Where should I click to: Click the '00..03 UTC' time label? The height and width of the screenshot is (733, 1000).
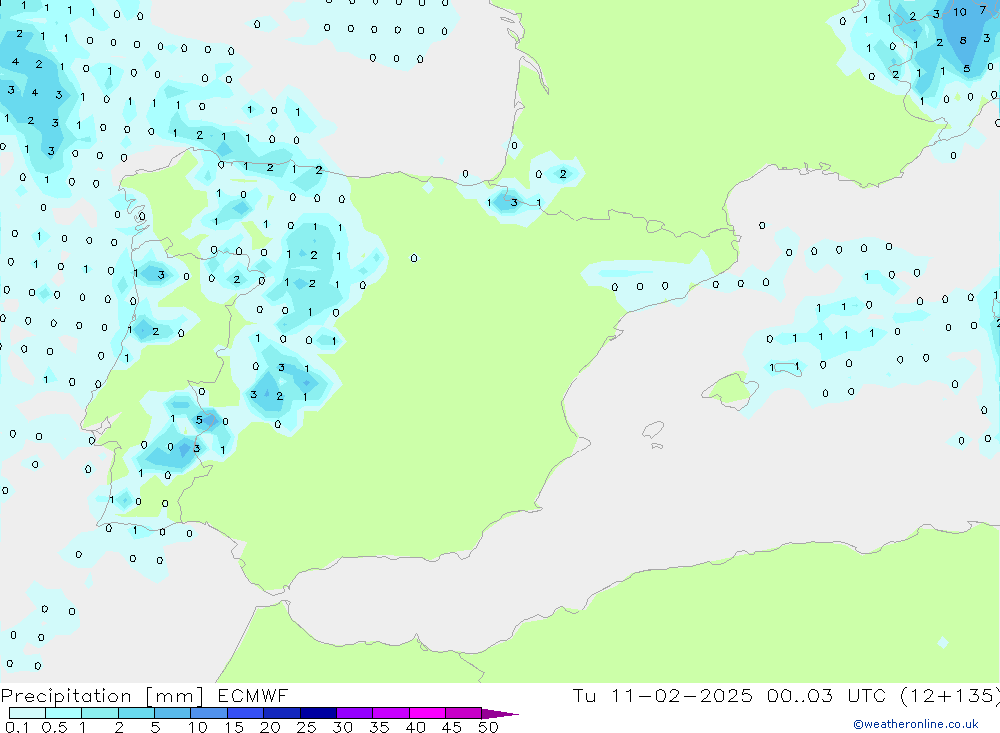[826, 695]
